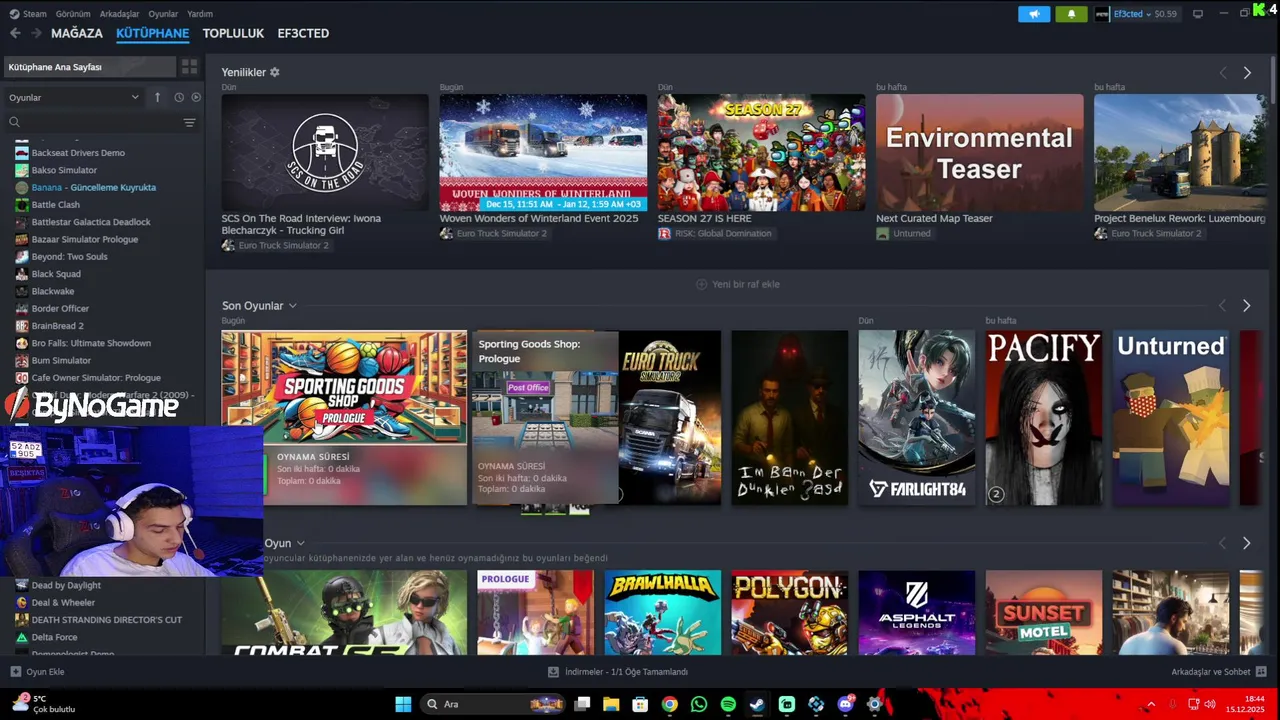Expand the Son Oyunlar shelf dropdown
The image size is (1280, 720).
(x=292, y=306)
